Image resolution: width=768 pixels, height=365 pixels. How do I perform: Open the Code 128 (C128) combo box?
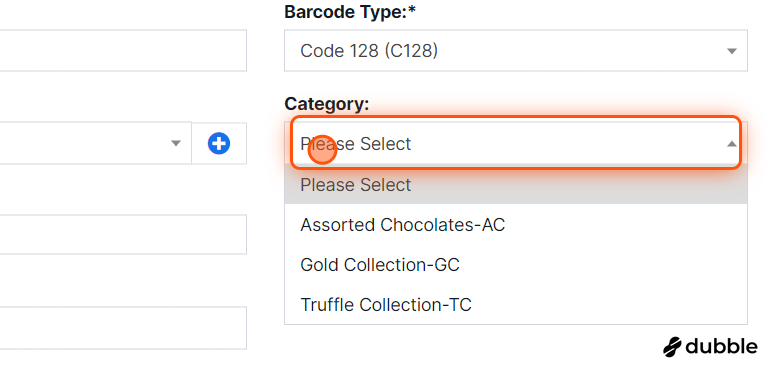click(516, 50)
